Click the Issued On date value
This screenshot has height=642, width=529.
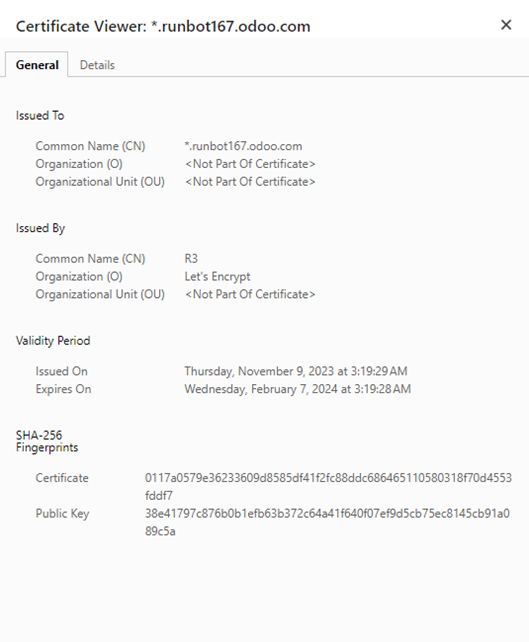pyautogui.click(x=296, y=371)
